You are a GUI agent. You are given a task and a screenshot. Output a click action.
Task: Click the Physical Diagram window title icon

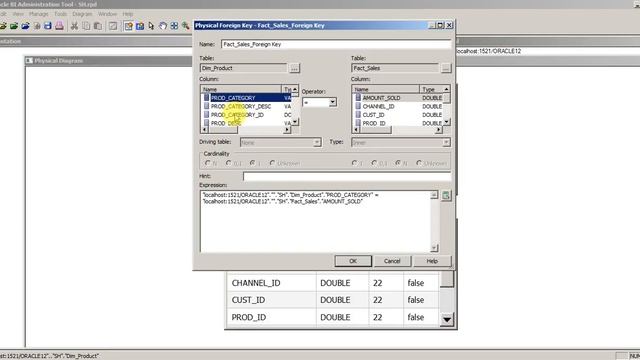pos(29,60)
